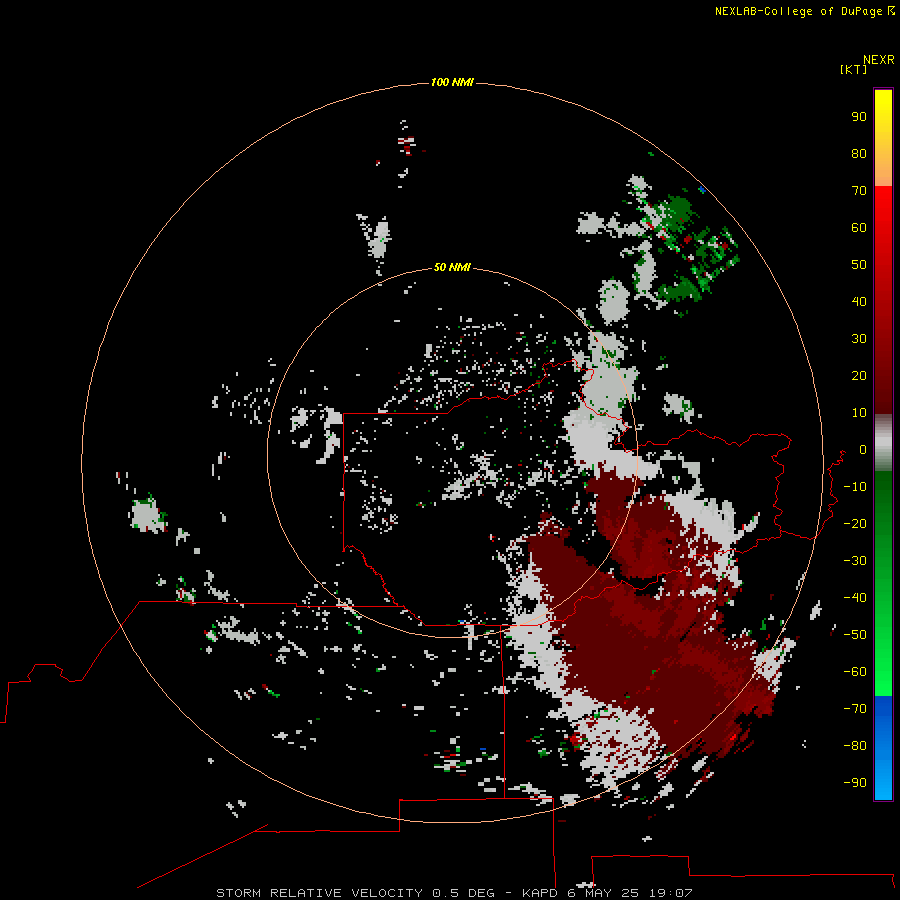Click the NEXR label above the color scale
The width and height of the screenshot is (900, 900).
878,60
